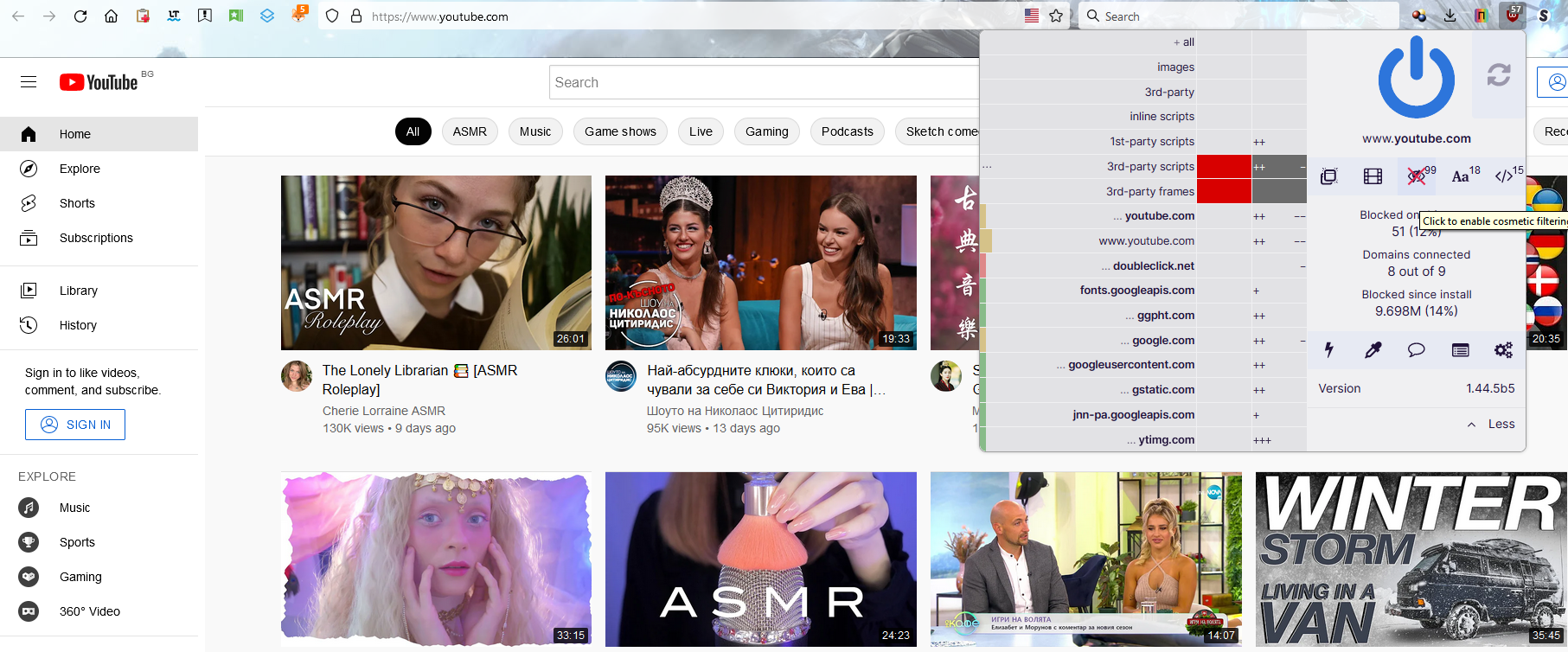Select the 'Live' filter chip
This screenshot has height=652, width=1568.
(x=701, y=131)
